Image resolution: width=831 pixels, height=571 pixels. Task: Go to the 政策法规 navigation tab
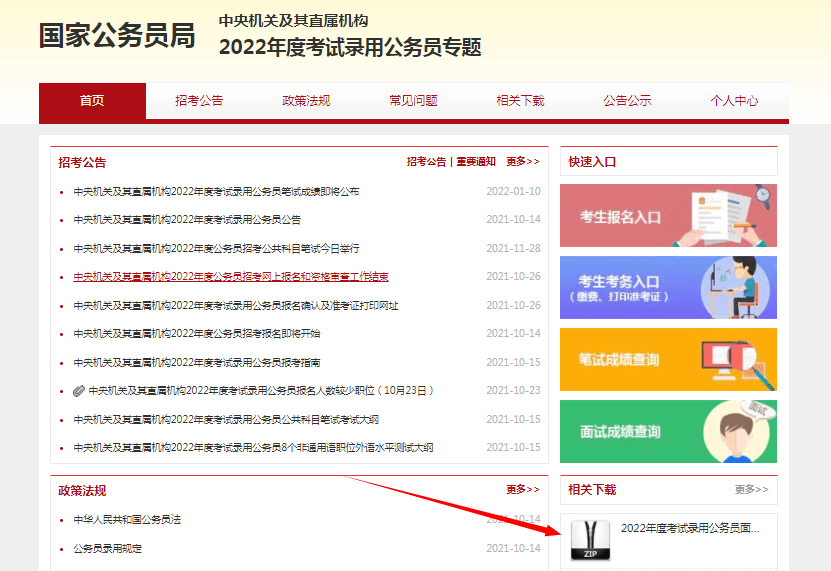[x=306, y=101]
